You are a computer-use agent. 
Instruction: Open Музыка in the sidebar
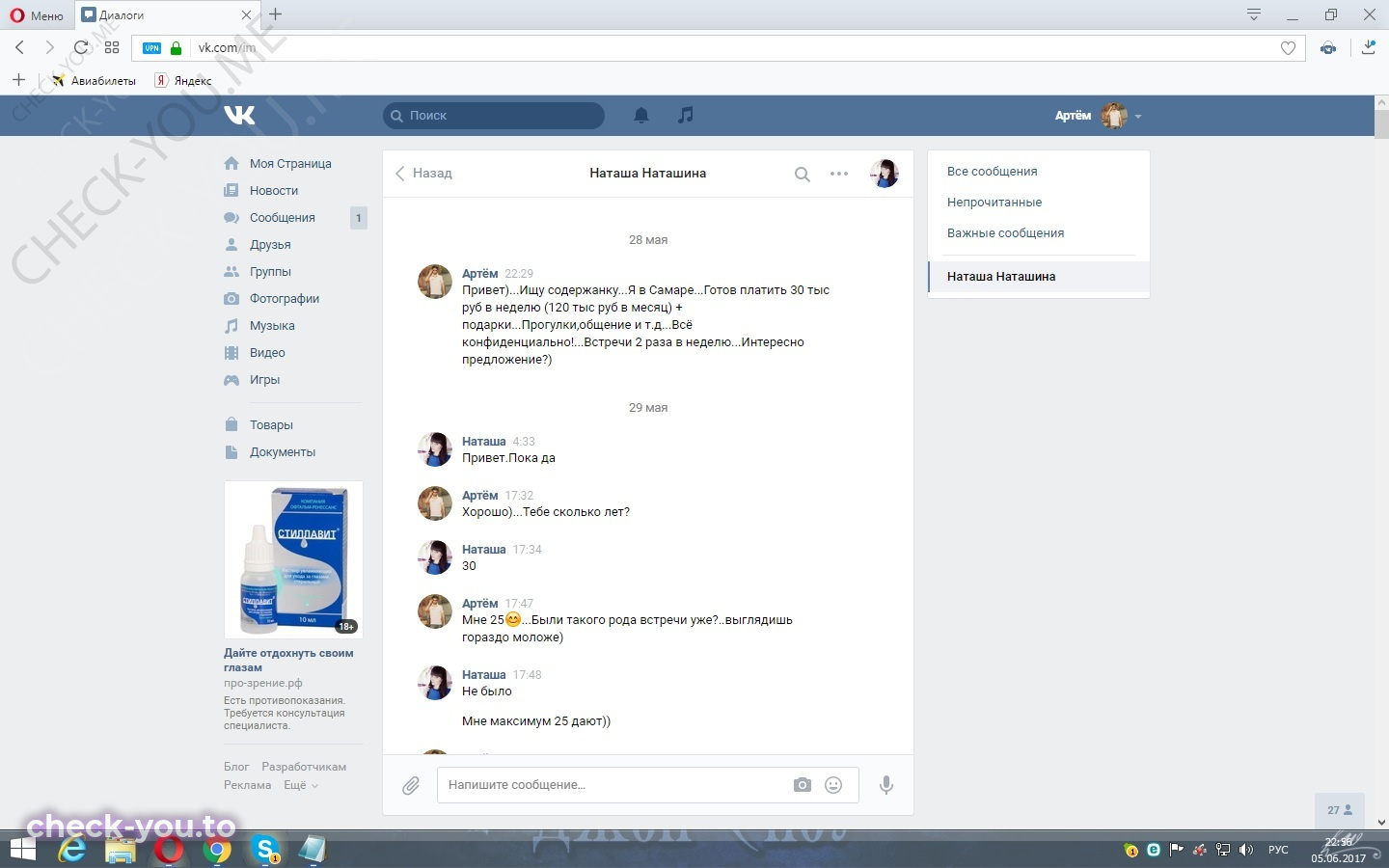272,326
